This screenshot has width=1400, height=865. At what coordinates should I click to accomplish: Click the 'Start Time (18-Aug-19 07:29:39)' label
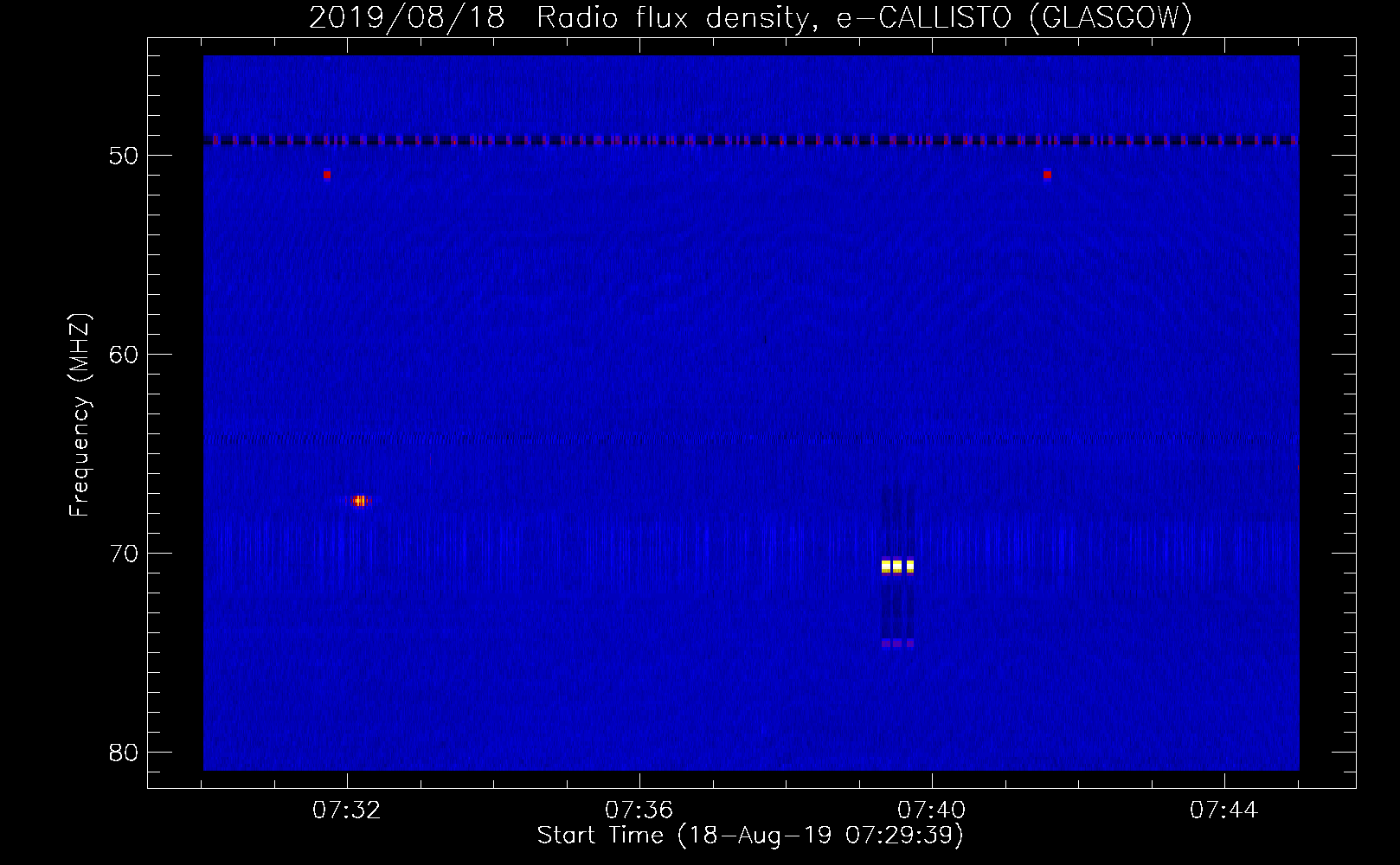click(x=750, y=836)
